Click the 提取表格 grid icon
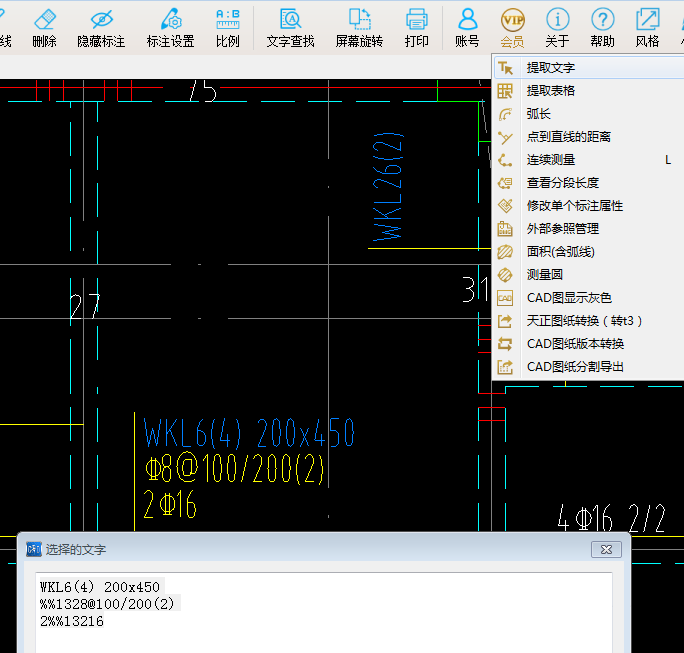 pos(505,91)
